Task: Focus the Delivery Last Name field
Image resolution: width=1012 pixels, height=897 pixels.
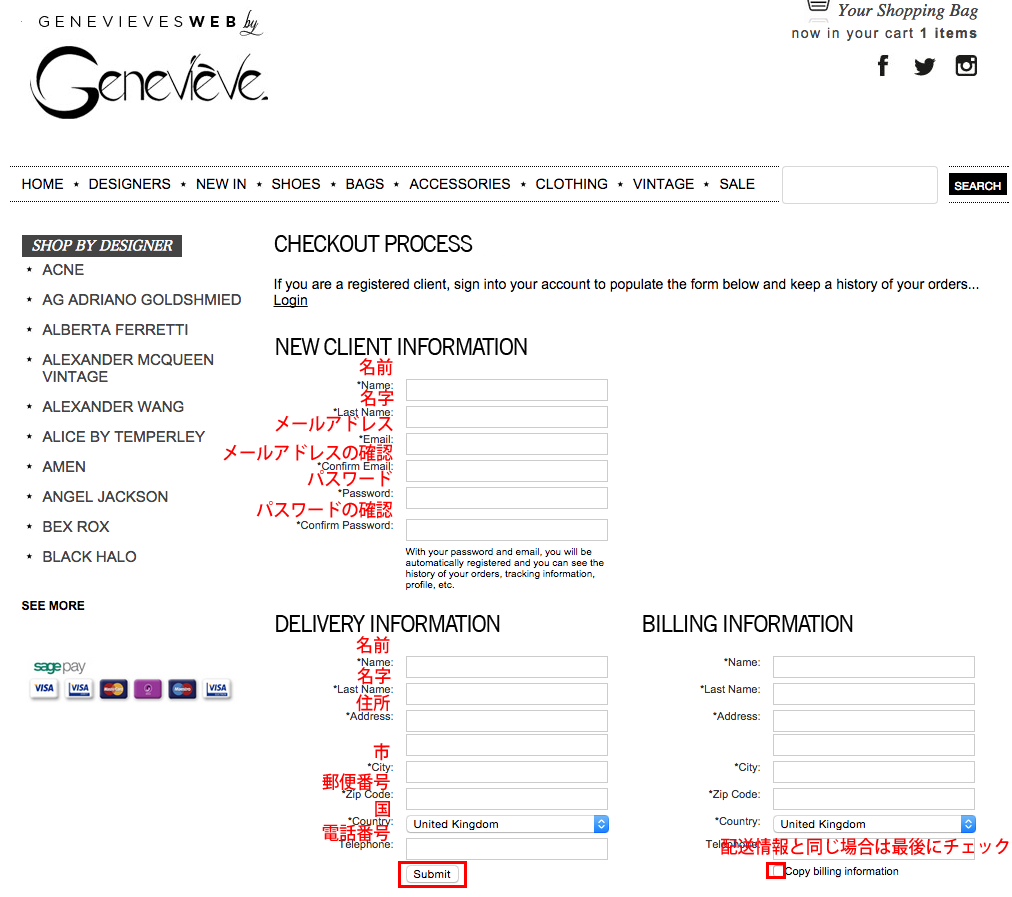Action: pyautogui.click(x=507, y=694)
